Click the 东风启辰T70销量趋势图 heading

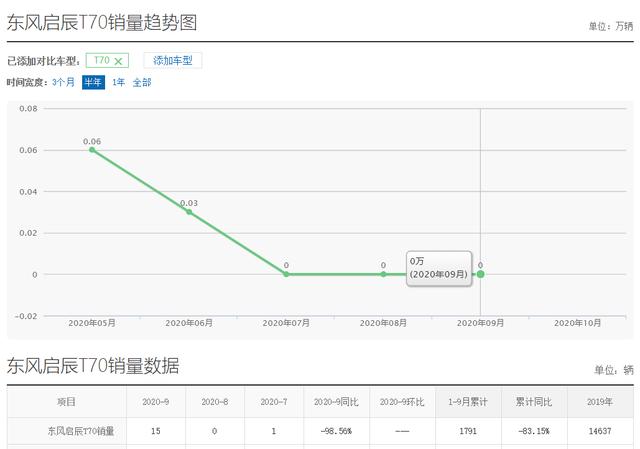102,22
